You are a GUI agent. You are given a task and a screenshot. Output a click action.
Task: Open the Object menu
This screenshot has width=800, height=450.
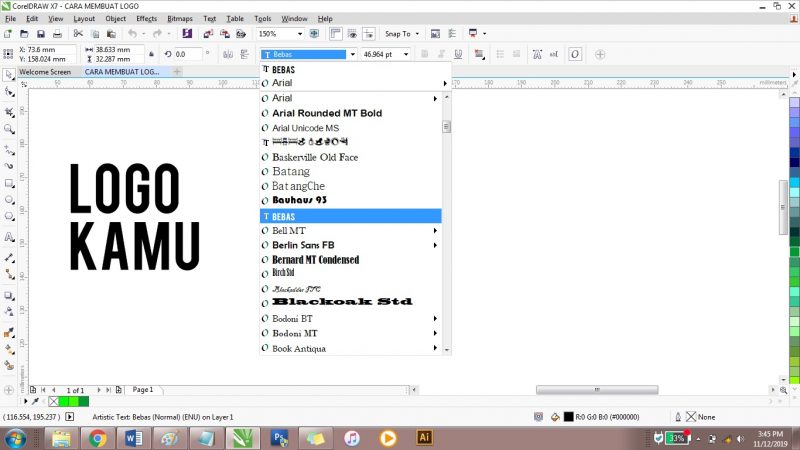click(115, 19)
